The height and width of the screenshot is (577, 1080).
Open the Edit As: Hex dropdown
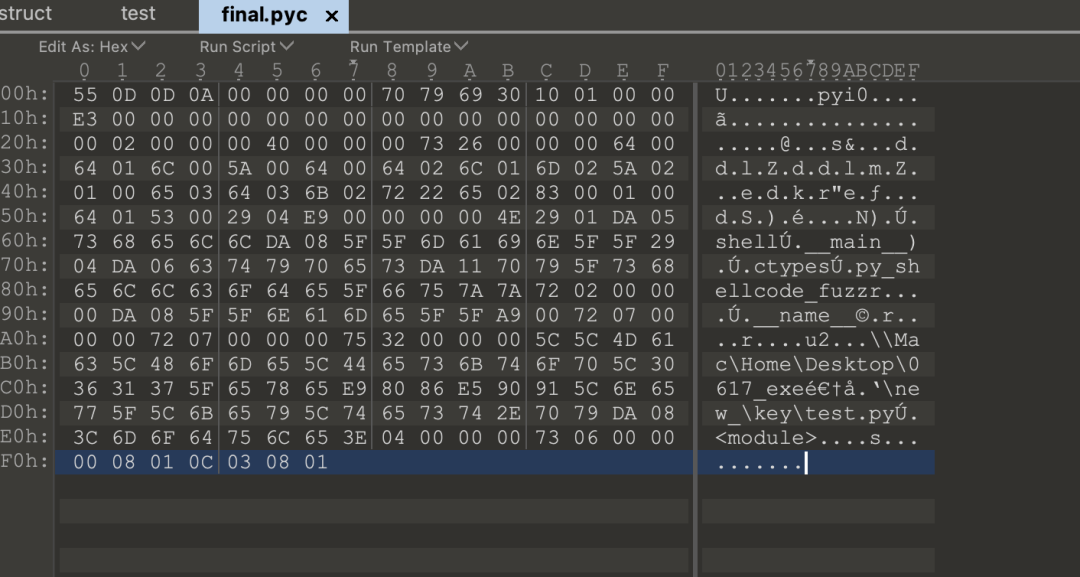92,47
